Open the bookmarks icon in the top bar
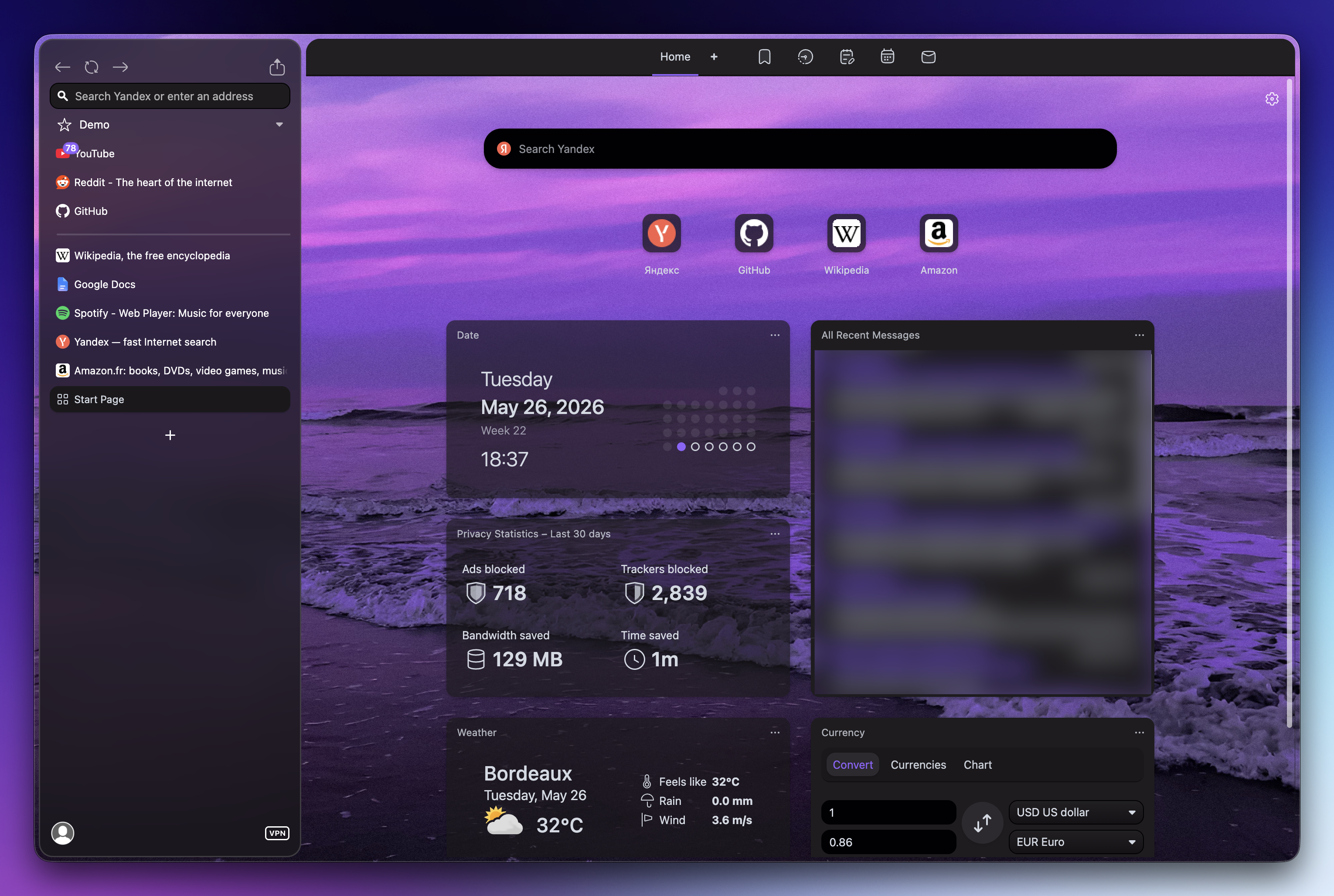1334x896 pixels. click(764, 57)
